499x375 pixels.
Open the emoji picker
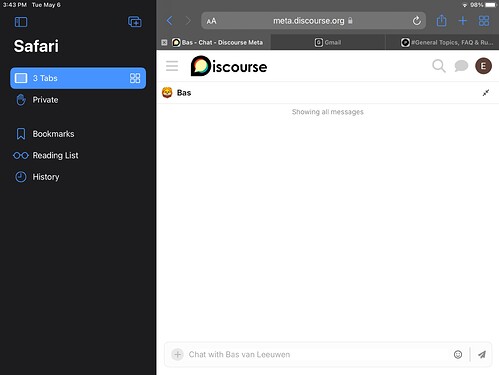[x=458, y=354]
